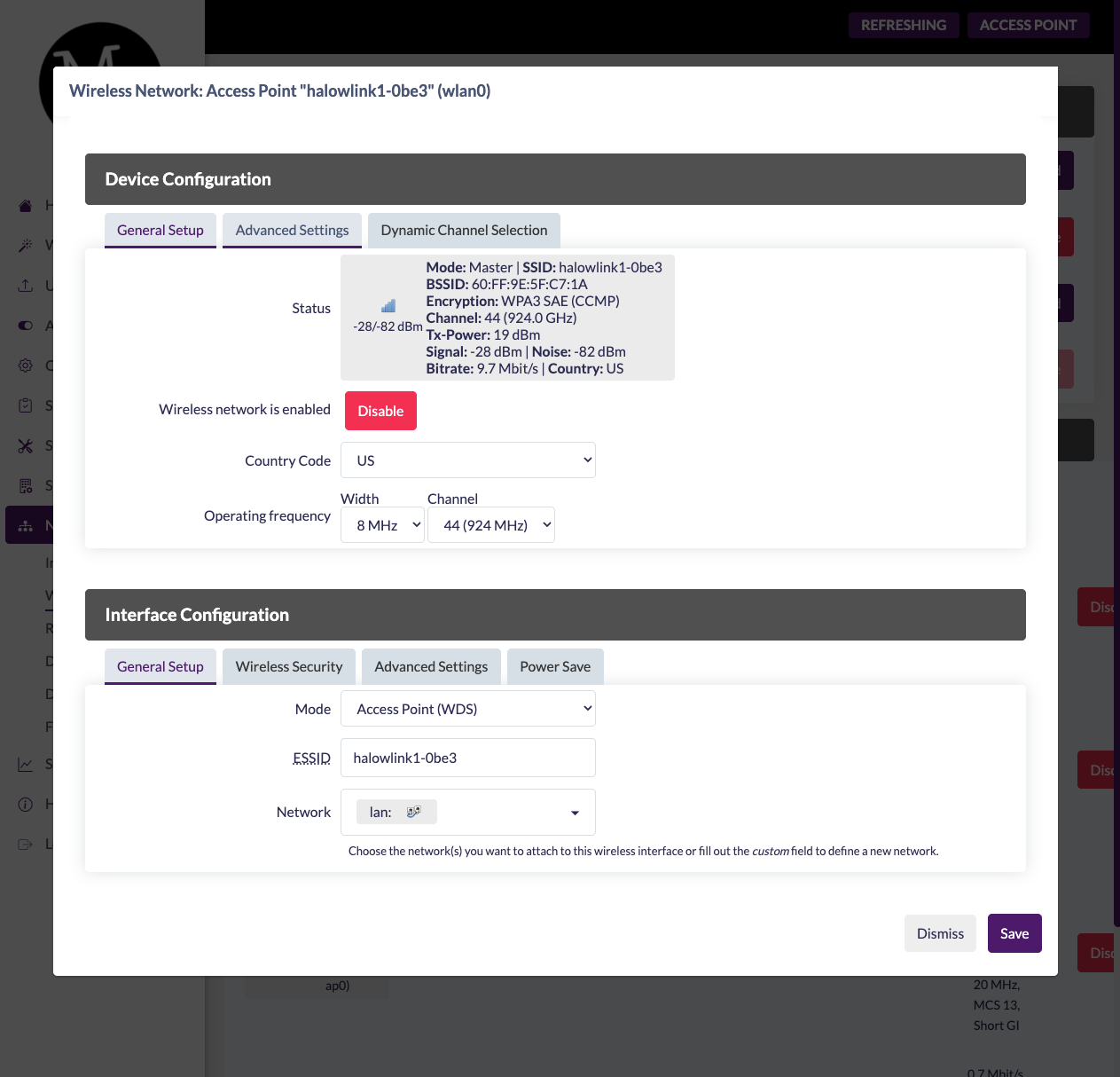The width and height of the screenshot is (1120, 1077).
Task: Disable the wireless network
Action: (x=380, y=411)
